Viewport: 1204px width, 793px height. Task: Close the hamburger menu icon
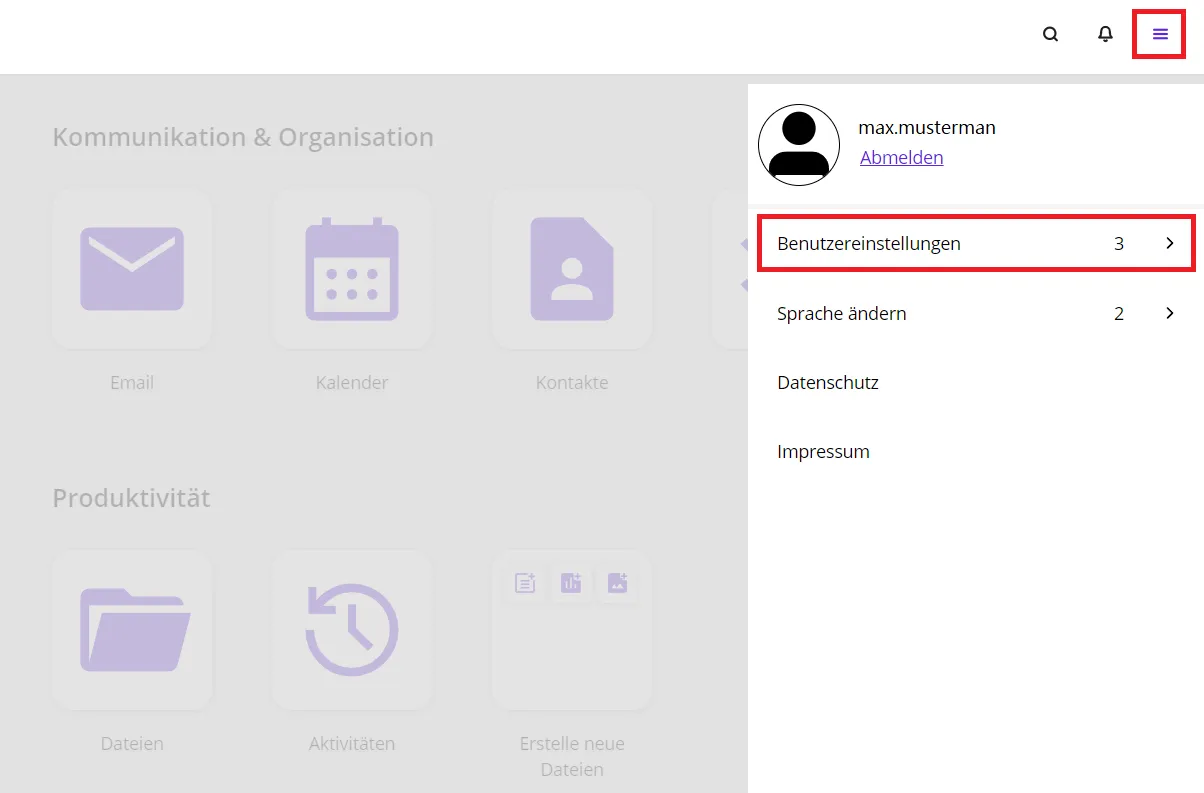tap(1160, 34)
